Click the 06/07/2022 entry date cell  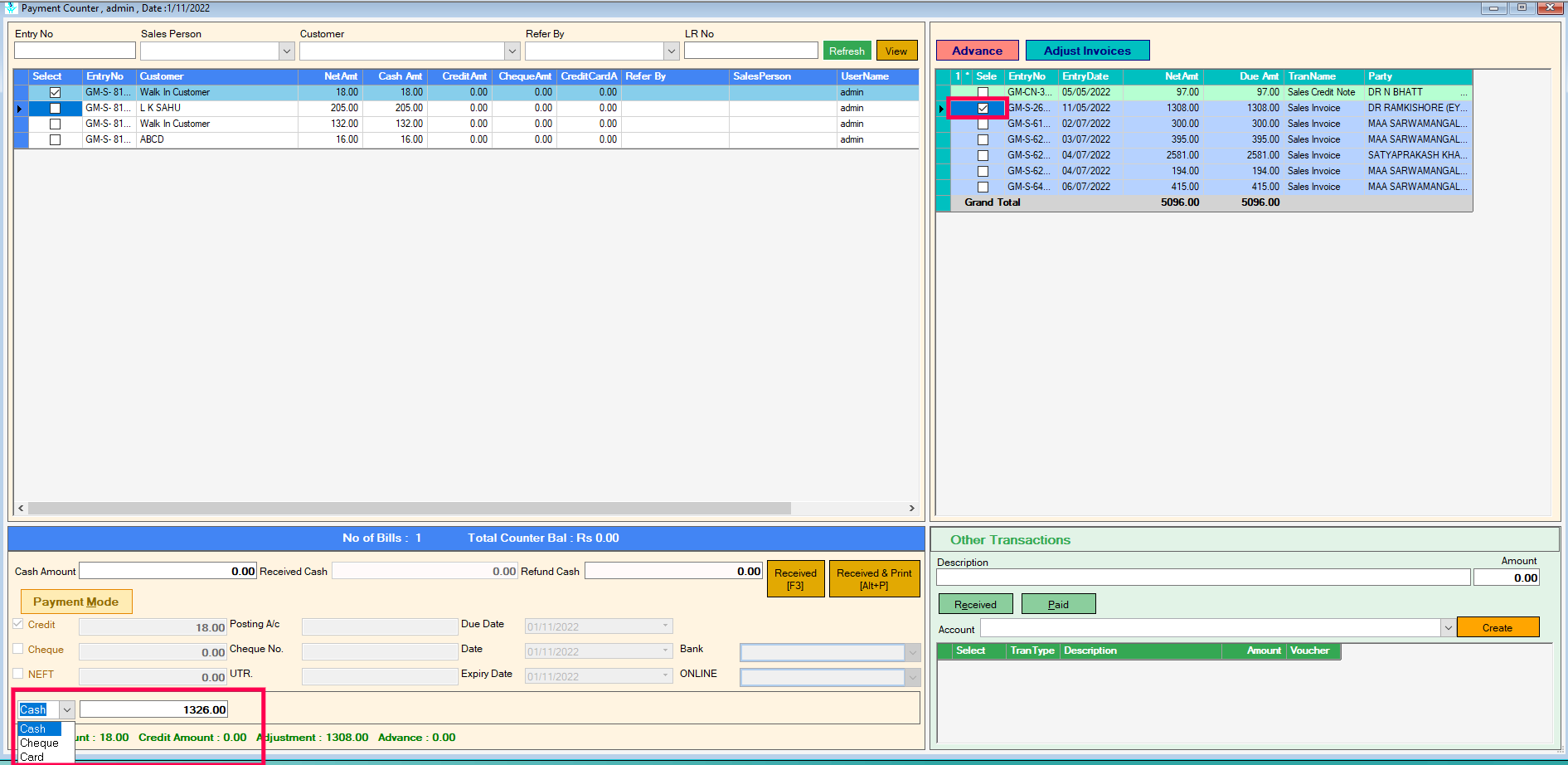[1090, 187]
